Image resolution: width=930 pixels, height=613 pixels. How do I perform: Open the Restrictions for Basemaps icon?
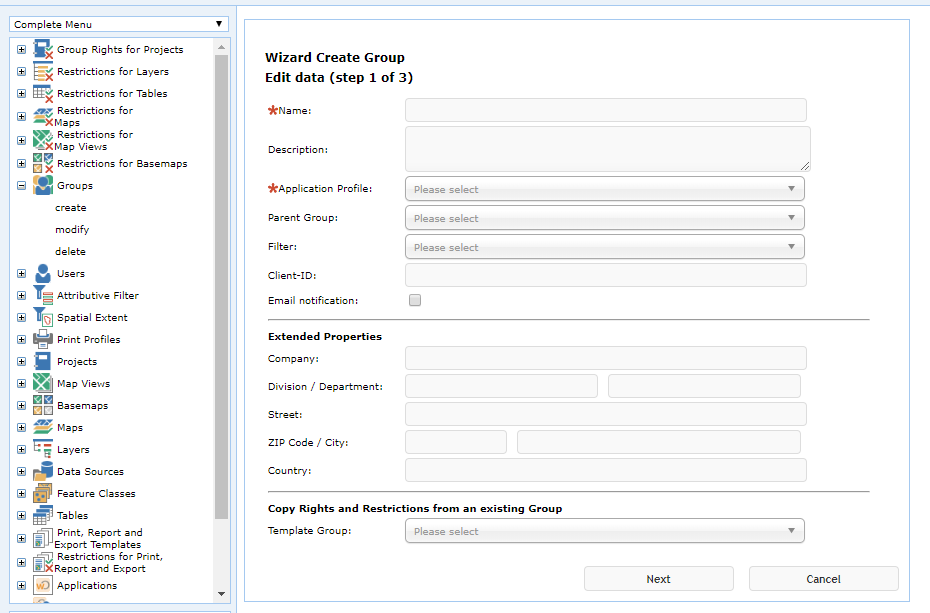(41, 162)
